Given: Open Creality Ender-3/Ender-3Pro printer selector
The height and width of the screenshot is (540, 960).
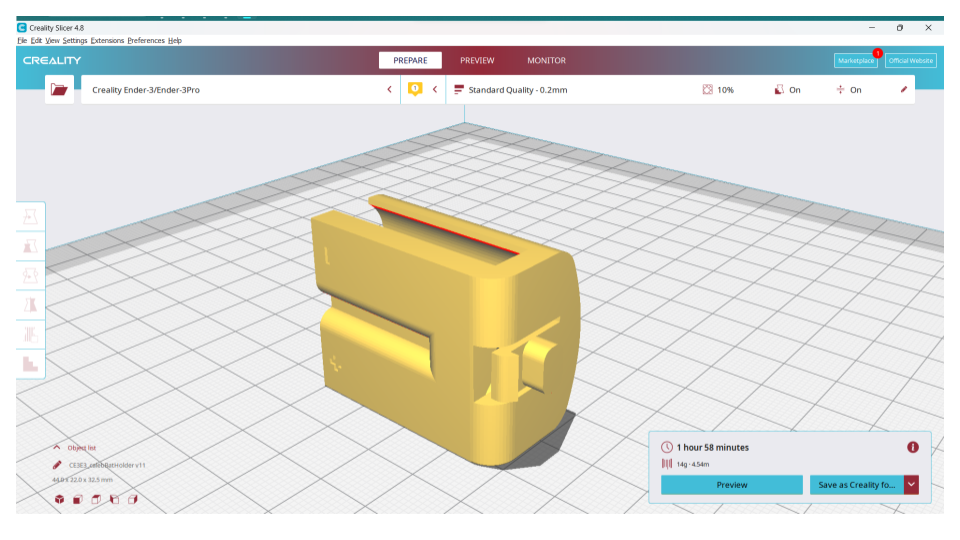Looking at the screenshot, I should pyautogui.click(x=240, y=89).
